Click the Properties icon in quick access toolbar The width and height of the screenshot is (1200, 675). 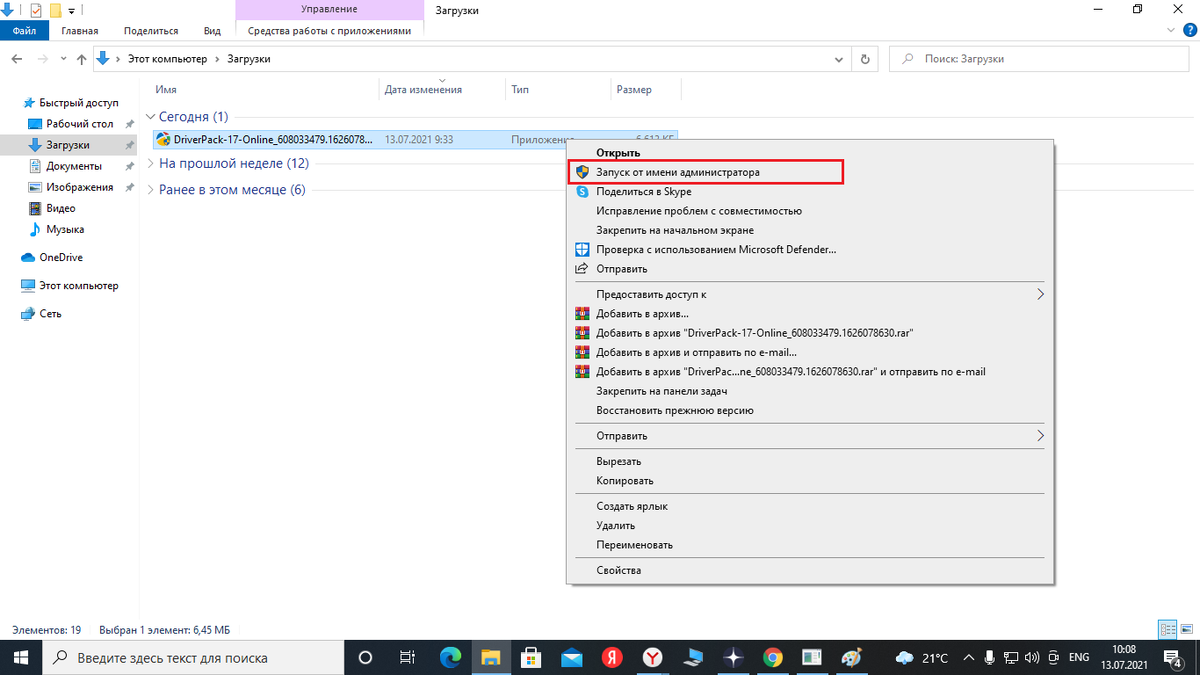[x=36, y=10]
